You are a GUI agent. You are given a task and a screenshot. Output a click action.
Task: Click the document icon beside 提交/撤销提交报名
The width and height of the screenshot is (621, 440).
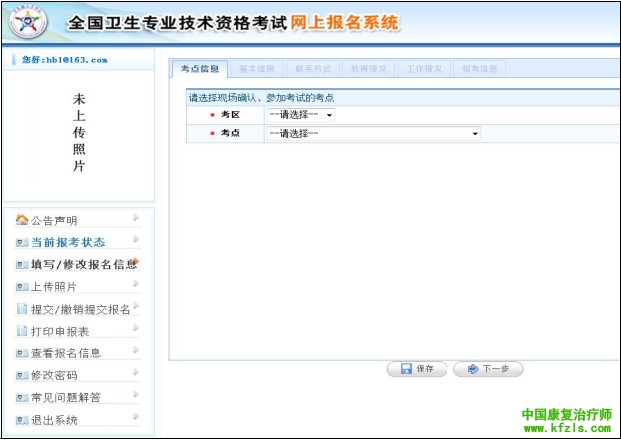coord(22,309)
